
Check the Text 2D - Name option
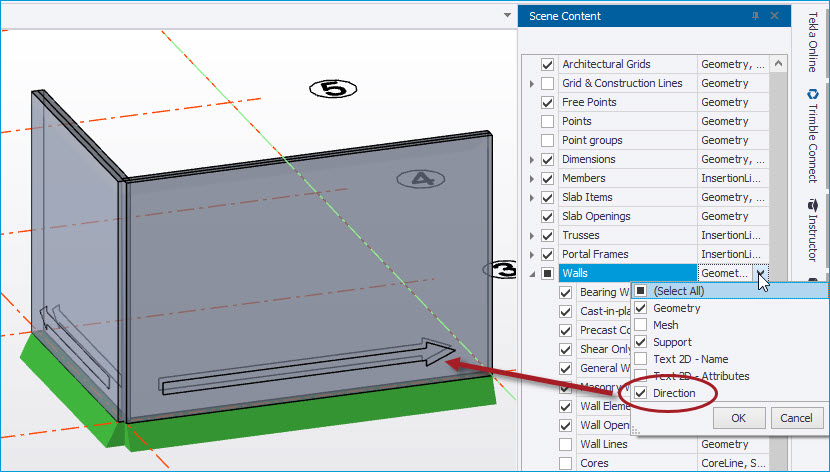click(x=641, y=359)
